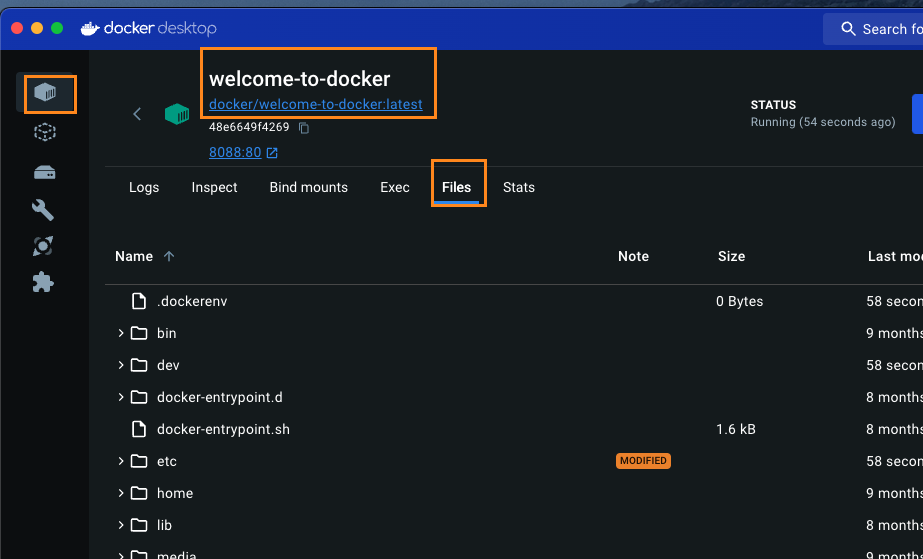Sort by Name using the up arrow
Screen dimensions: 923x559
tap(169, 256)
